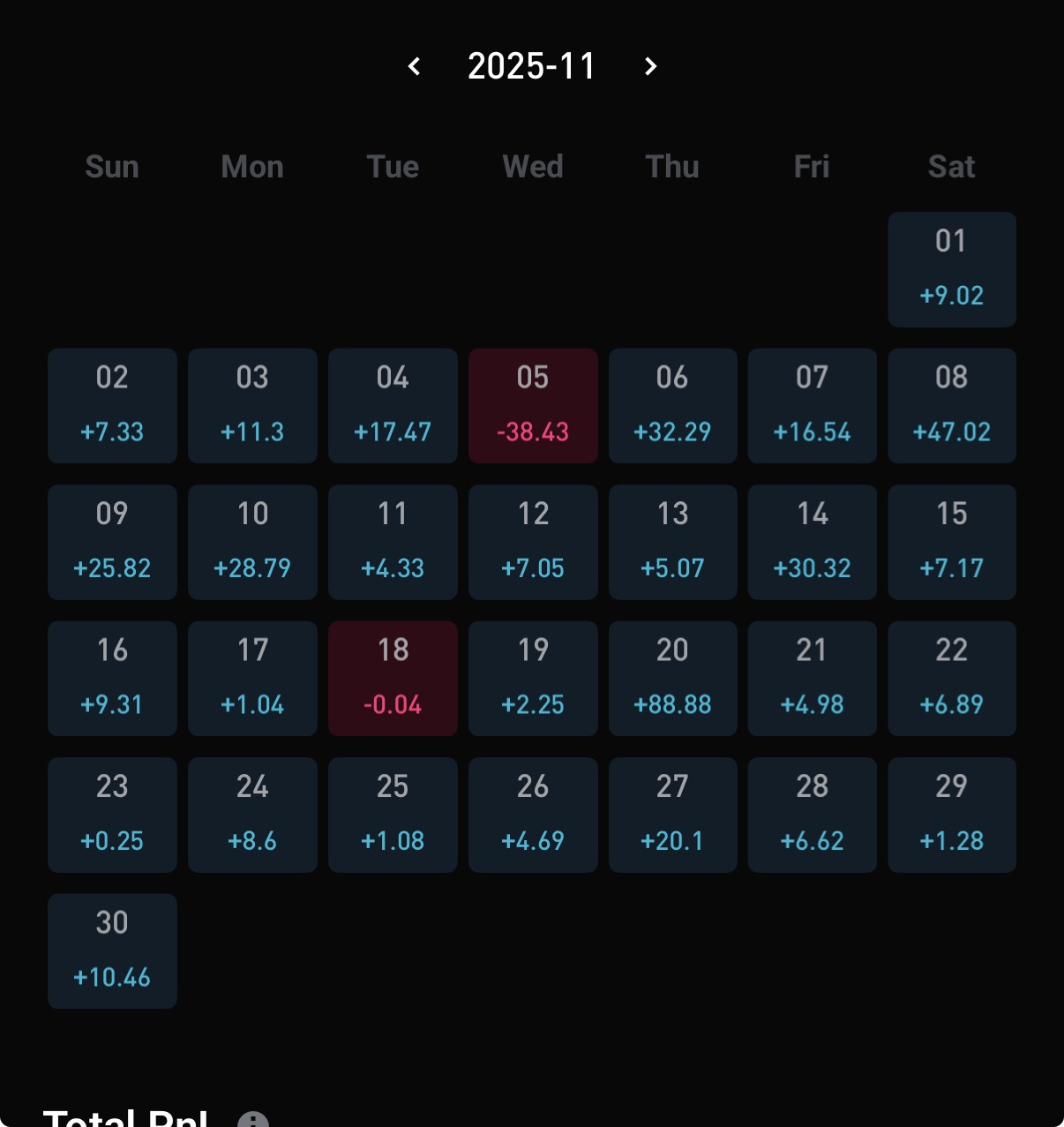Select day 02 showing +7.33
Screen dimensions: 1064x1127
pos(112,406)
